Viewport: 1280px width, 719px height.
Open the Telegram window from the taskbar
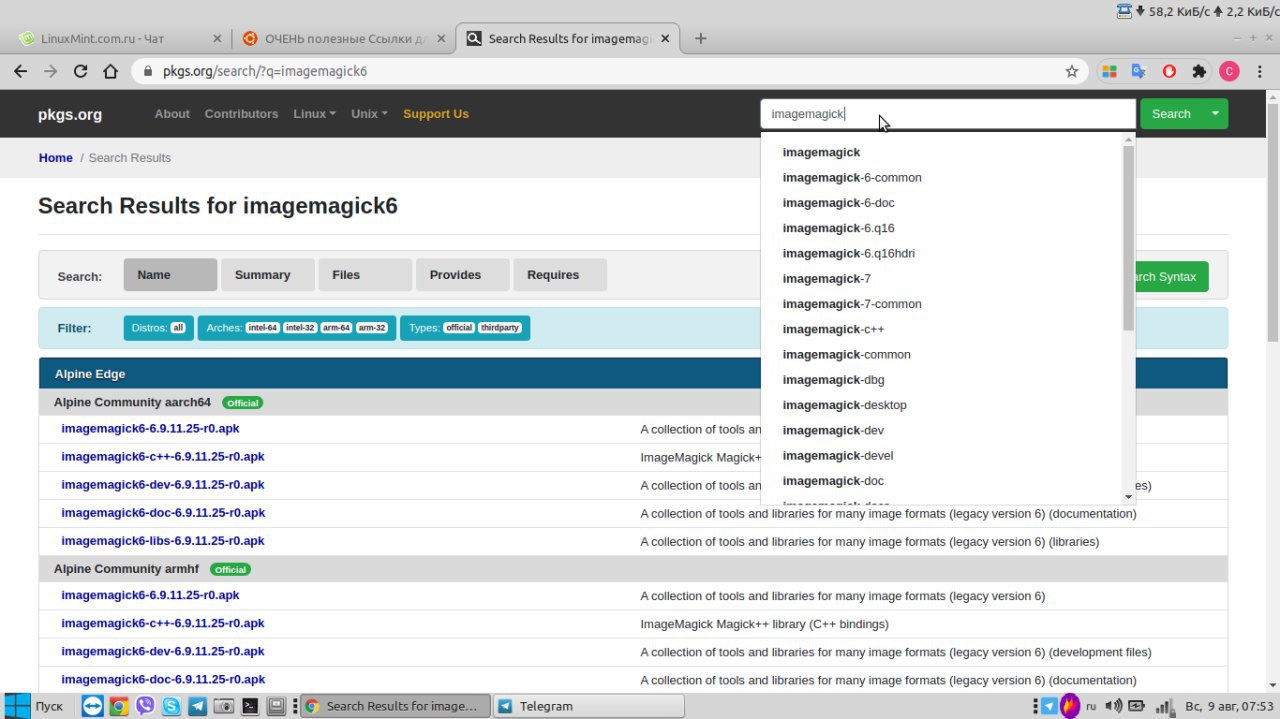click(589, 706)
